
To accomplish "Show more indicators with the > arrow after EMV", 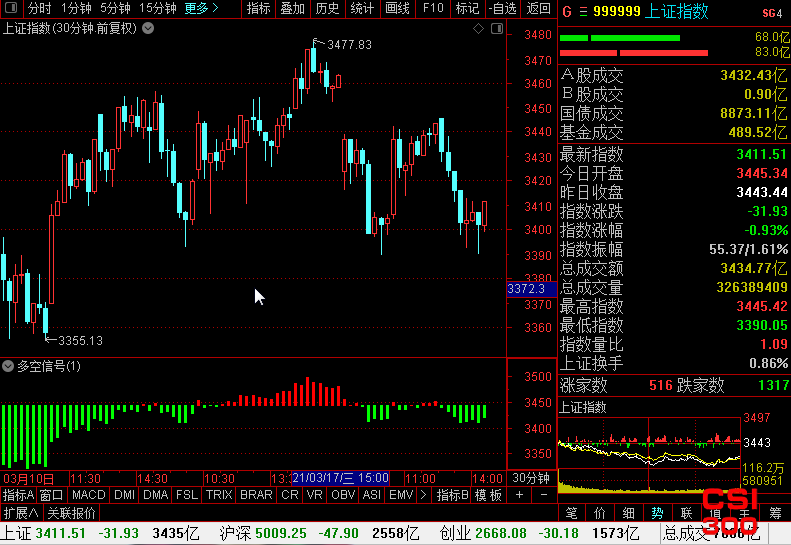I will (423, 495).
